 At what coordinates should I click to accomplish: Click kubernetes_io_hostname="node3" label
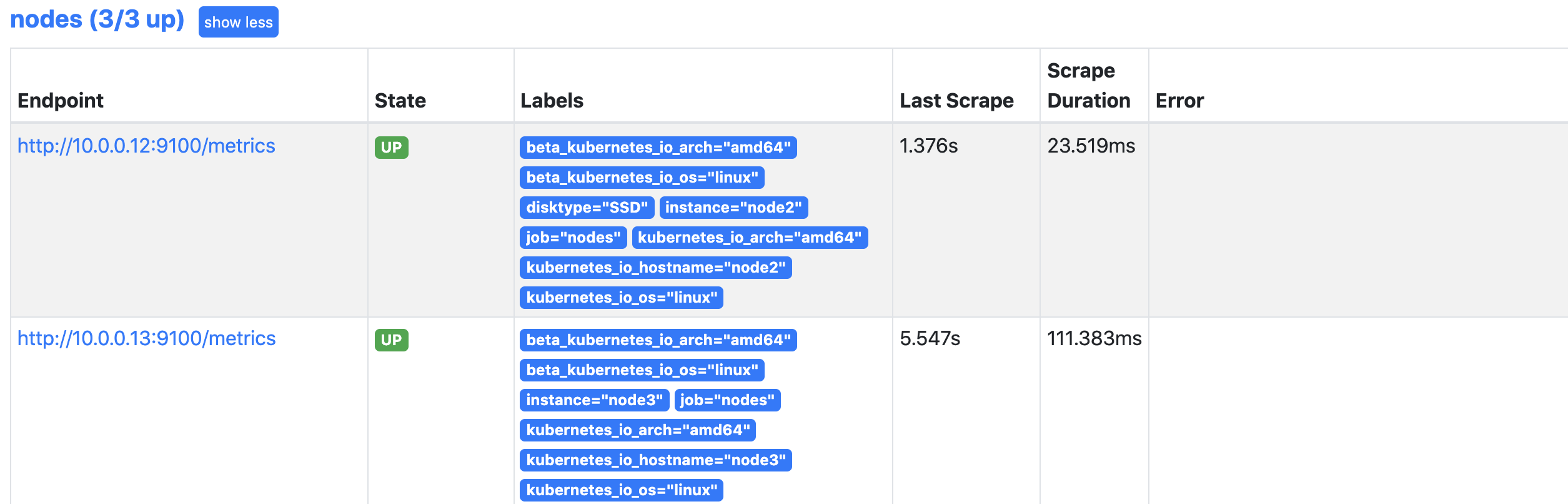[655, 460]
